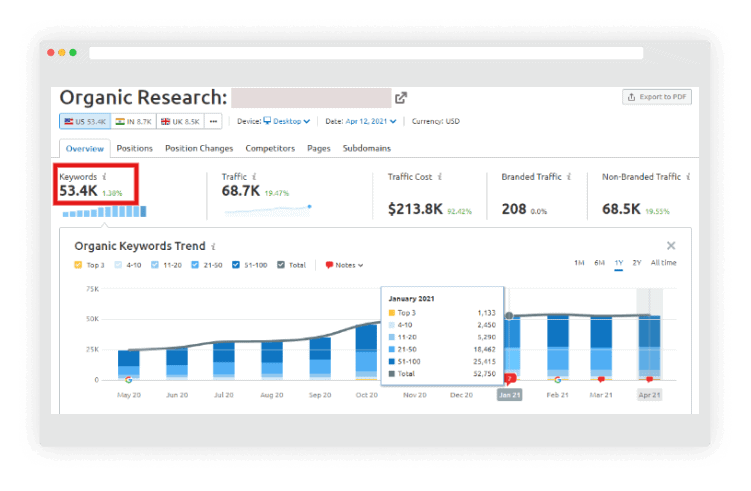Switch to the Position Changes tab
Image resolution: width=751 pixels, height=491 pixels.
[x=198, y=148]
